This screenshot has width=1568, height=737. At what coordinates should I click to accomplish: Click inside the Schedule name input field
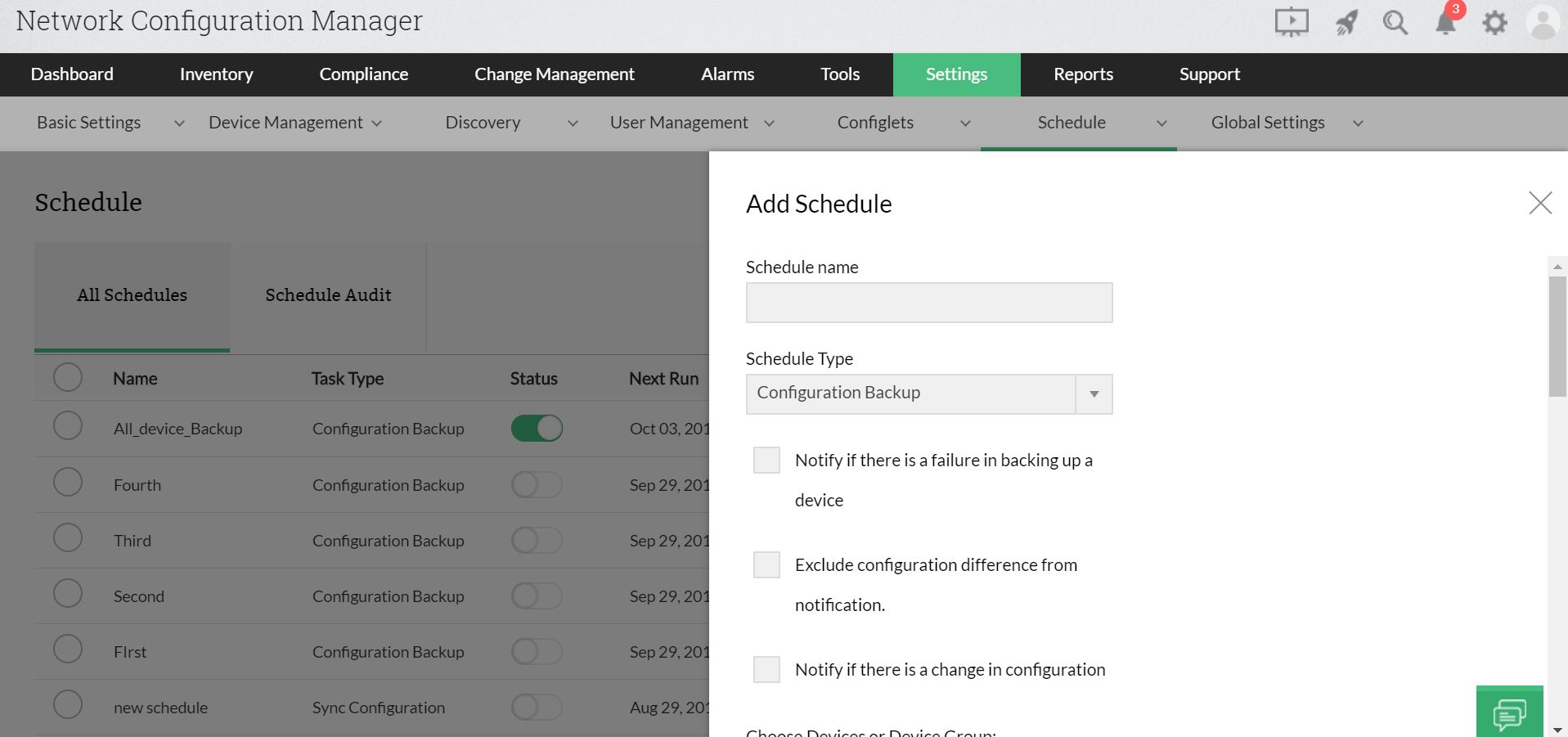[x=928, y=302]
